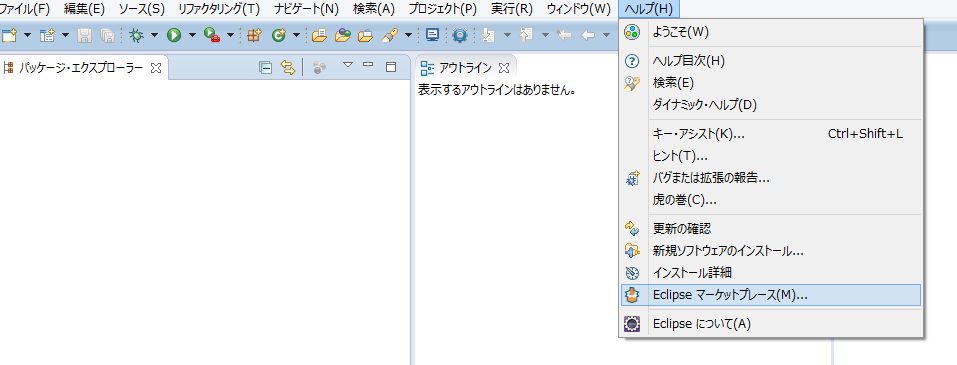Open Package Explorer view menu triangle

click(x=347, y=64)
